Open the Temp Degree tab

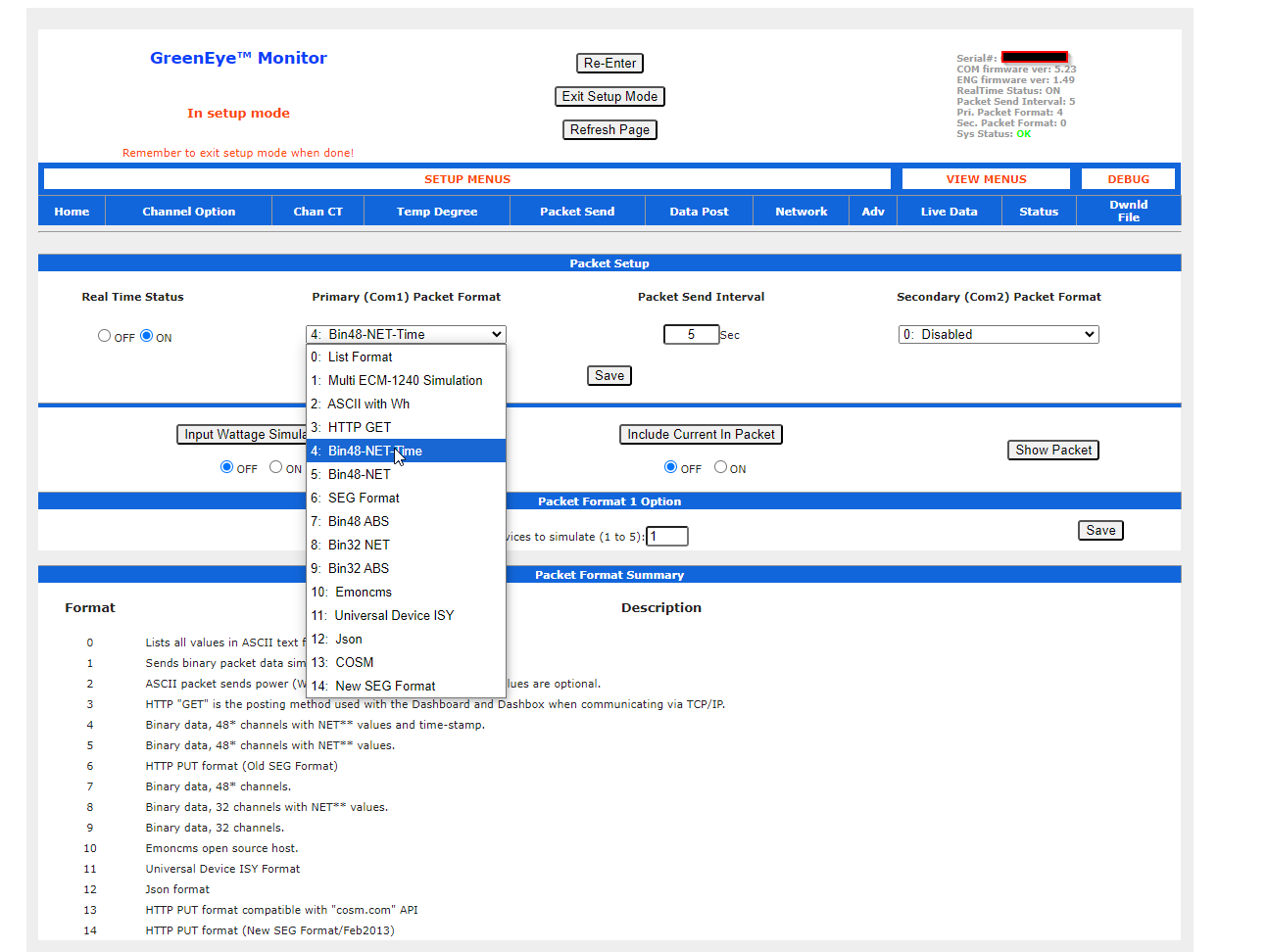point(437,212)
